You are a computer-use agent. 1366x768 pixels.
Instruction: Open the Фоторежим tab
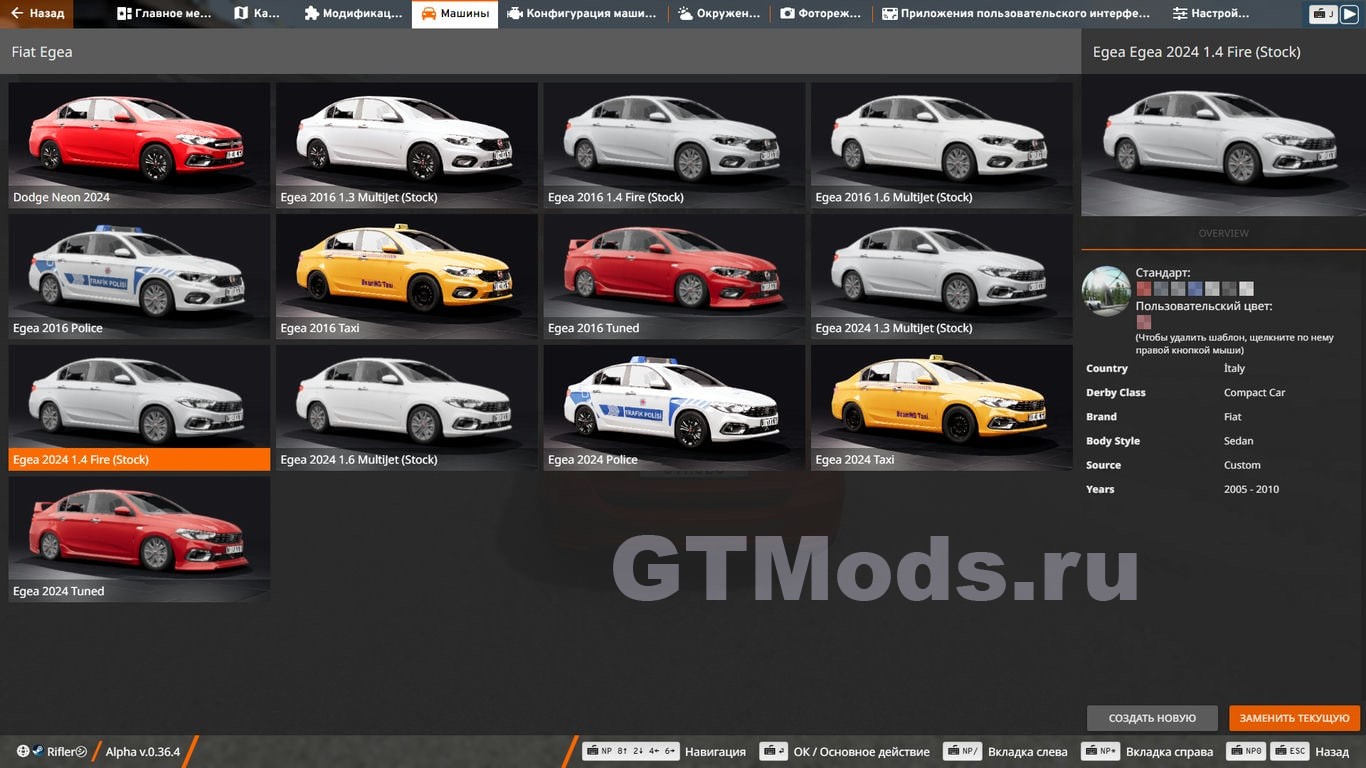tap(820, 14)
